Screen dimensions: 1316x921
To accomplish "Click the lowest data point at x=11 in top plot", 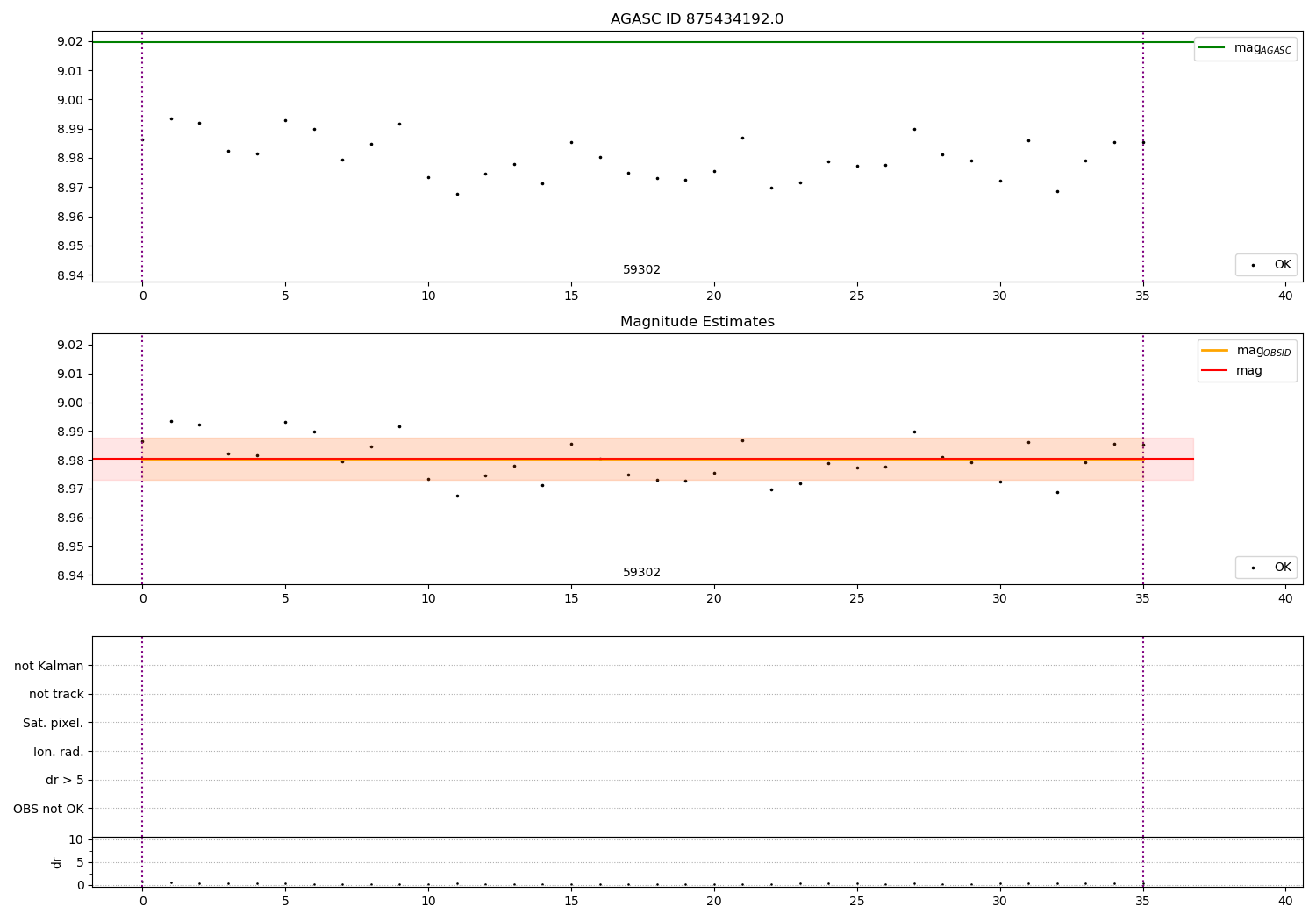I will (x=457, y=194).
